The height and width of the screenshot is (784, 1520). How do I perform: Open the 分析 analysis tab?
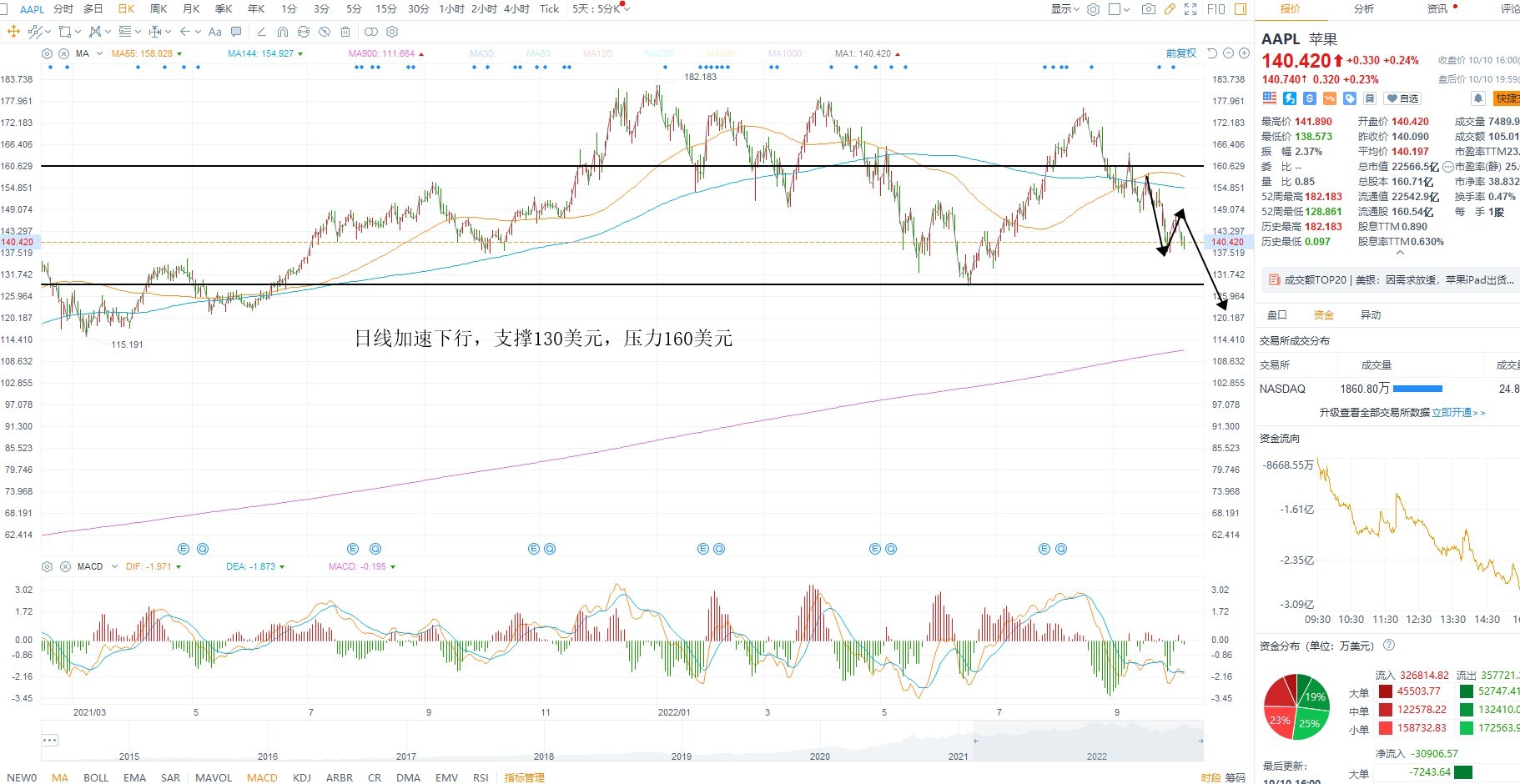pos(1364,9)
